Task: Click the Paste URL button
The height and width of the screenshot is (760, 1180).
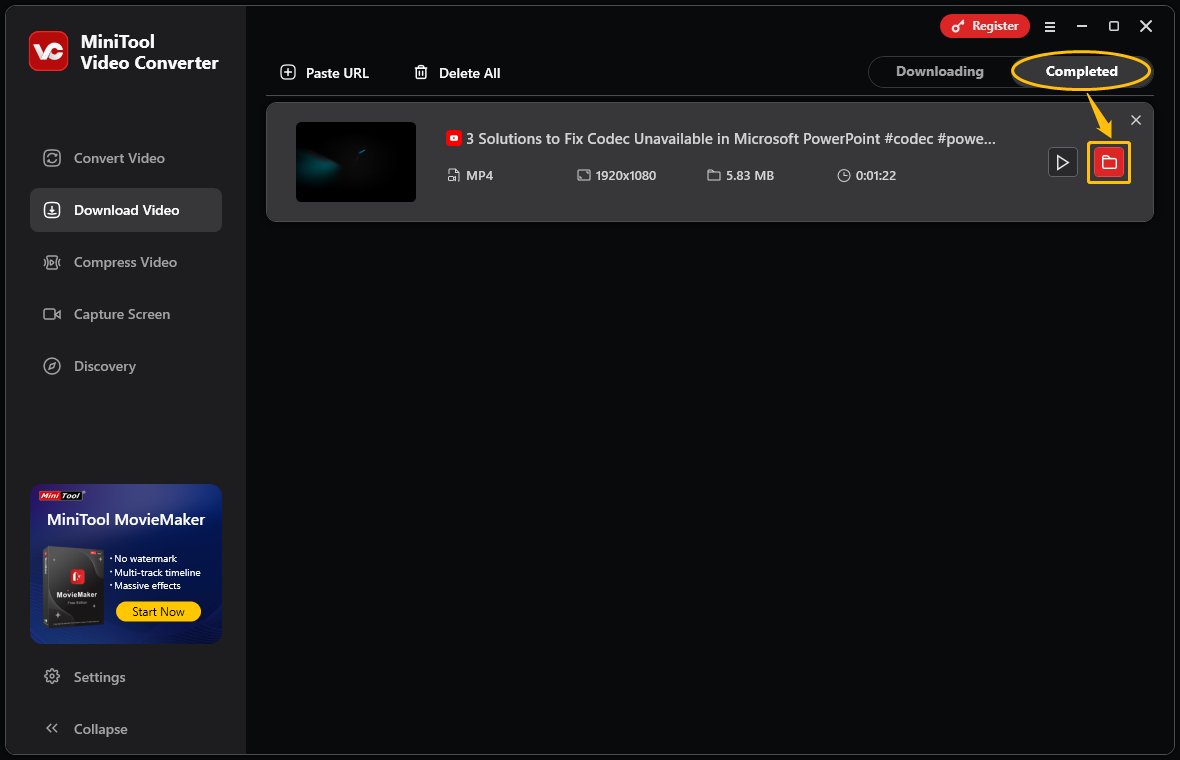Action: point(324,73)
